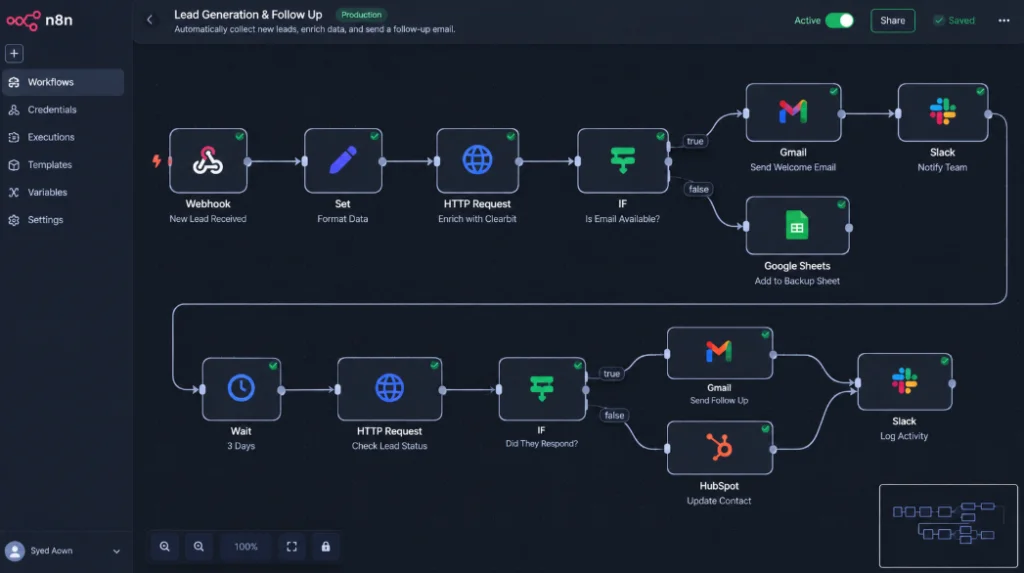Click the false label on second IF branch

click(x=615, y=416)
